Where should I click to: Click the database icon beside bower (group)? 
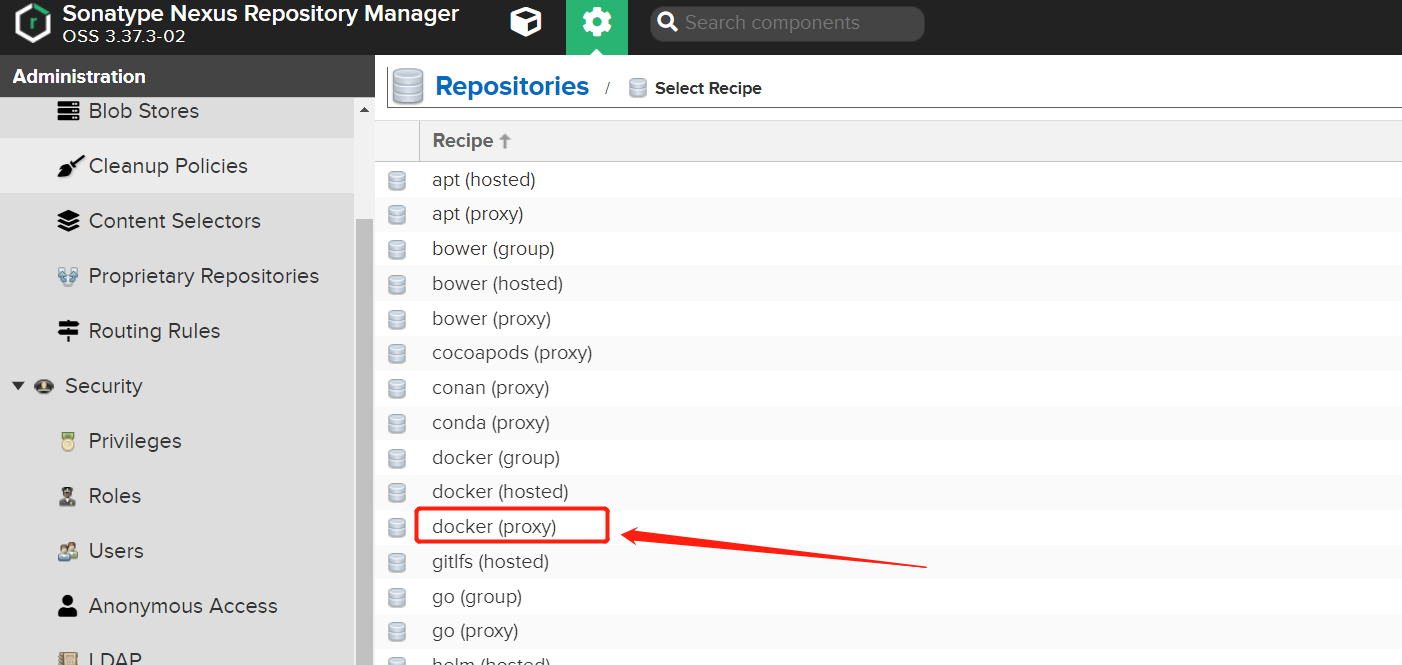click(x=397, y=249)
